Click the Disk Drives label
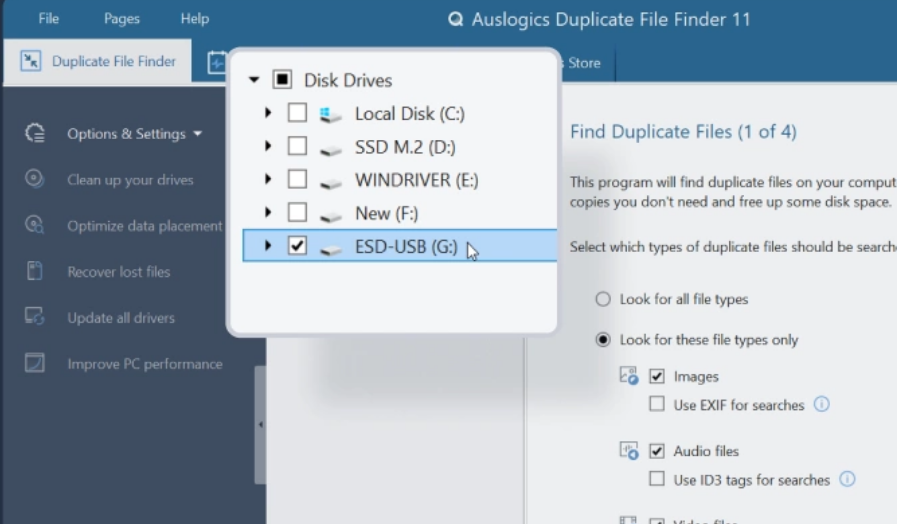The width and height of the screenshot is (897, 524). point(348,81)
